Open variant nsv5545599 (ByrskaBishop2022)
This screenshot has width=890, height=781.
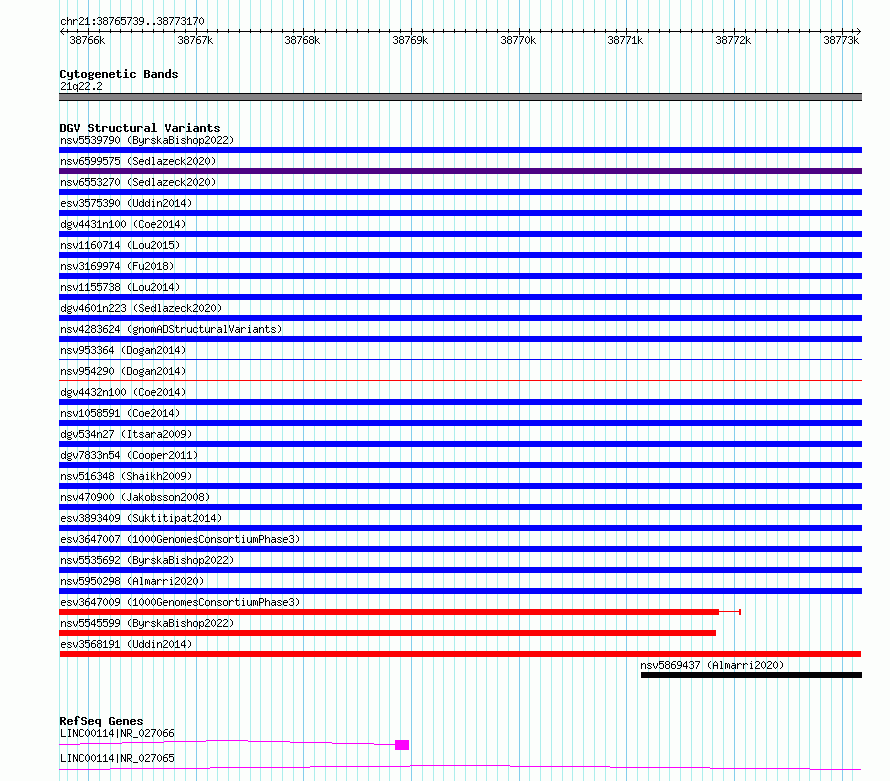(x=147, y=623)
